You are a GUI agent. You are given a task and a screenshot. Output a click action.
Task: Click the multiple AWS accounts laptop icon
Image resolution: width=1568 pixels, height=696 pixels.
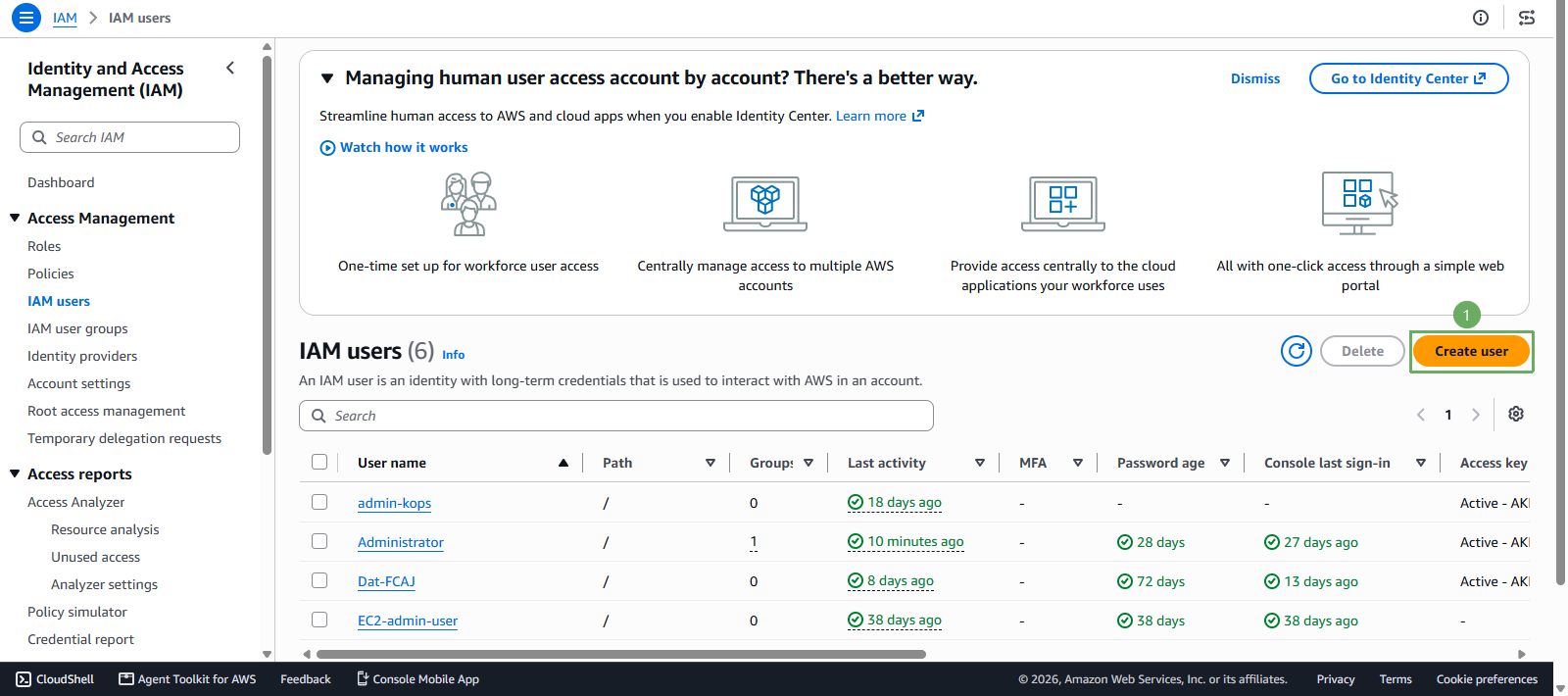[x=765, y=204]
